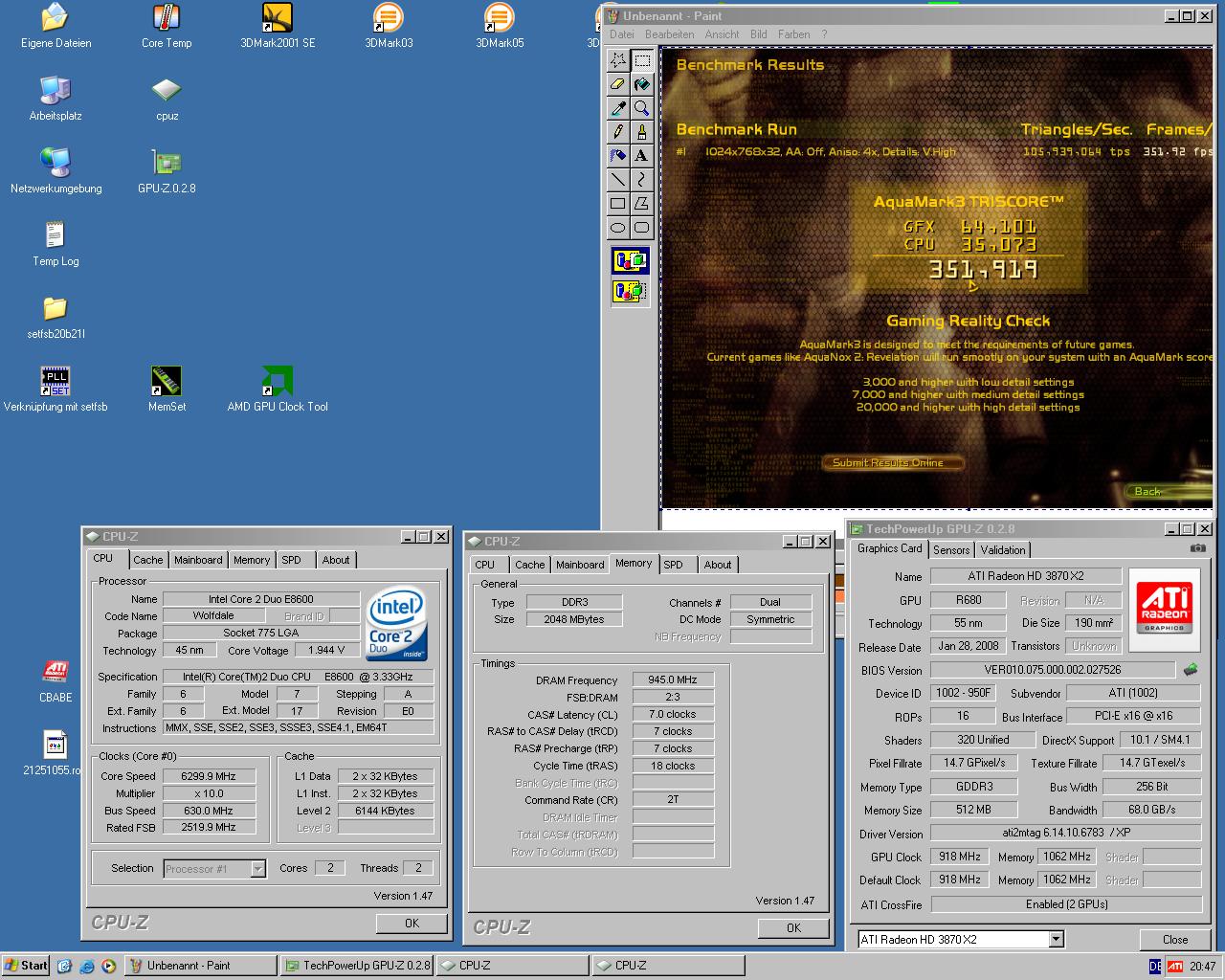Click the BIOS Version field in GPU-Z

coord(1052,670)
